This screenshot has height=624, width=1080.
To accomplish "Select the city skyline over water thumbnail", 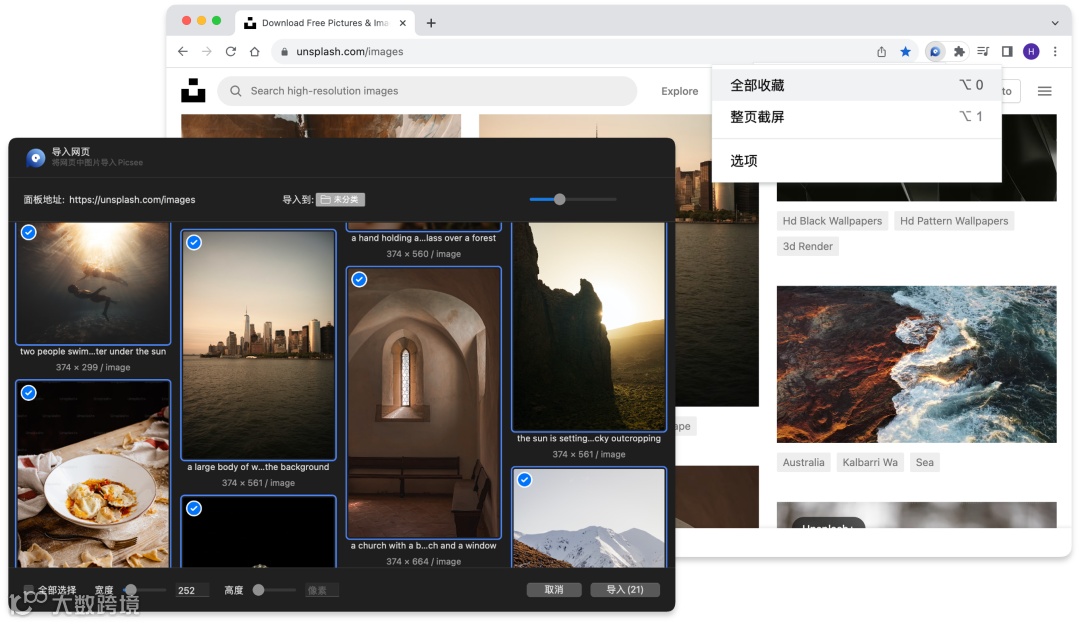I will point(258,344).
